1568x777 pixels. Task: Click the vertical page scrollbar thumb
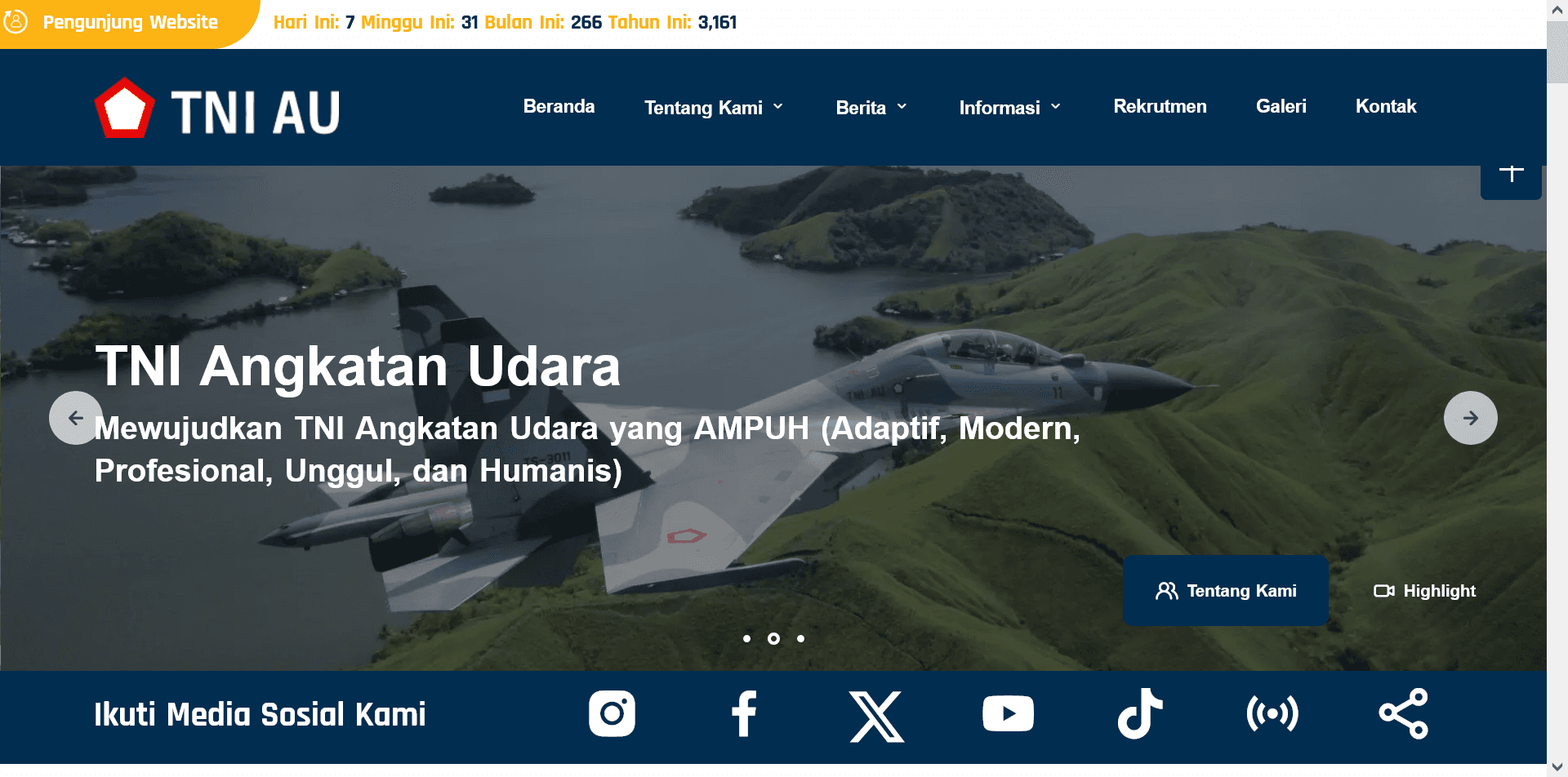coord(1557,51)
